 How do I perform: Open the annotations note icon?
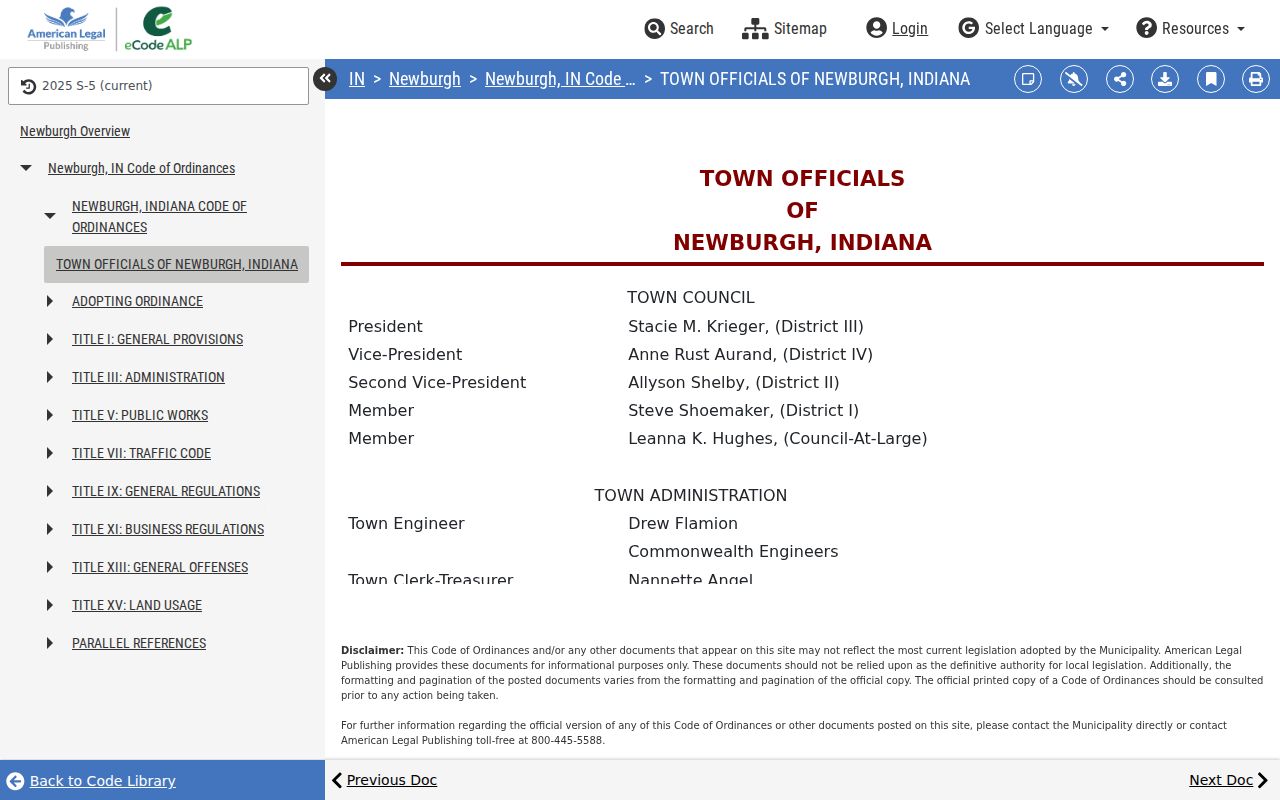(x=1028, y=79)
